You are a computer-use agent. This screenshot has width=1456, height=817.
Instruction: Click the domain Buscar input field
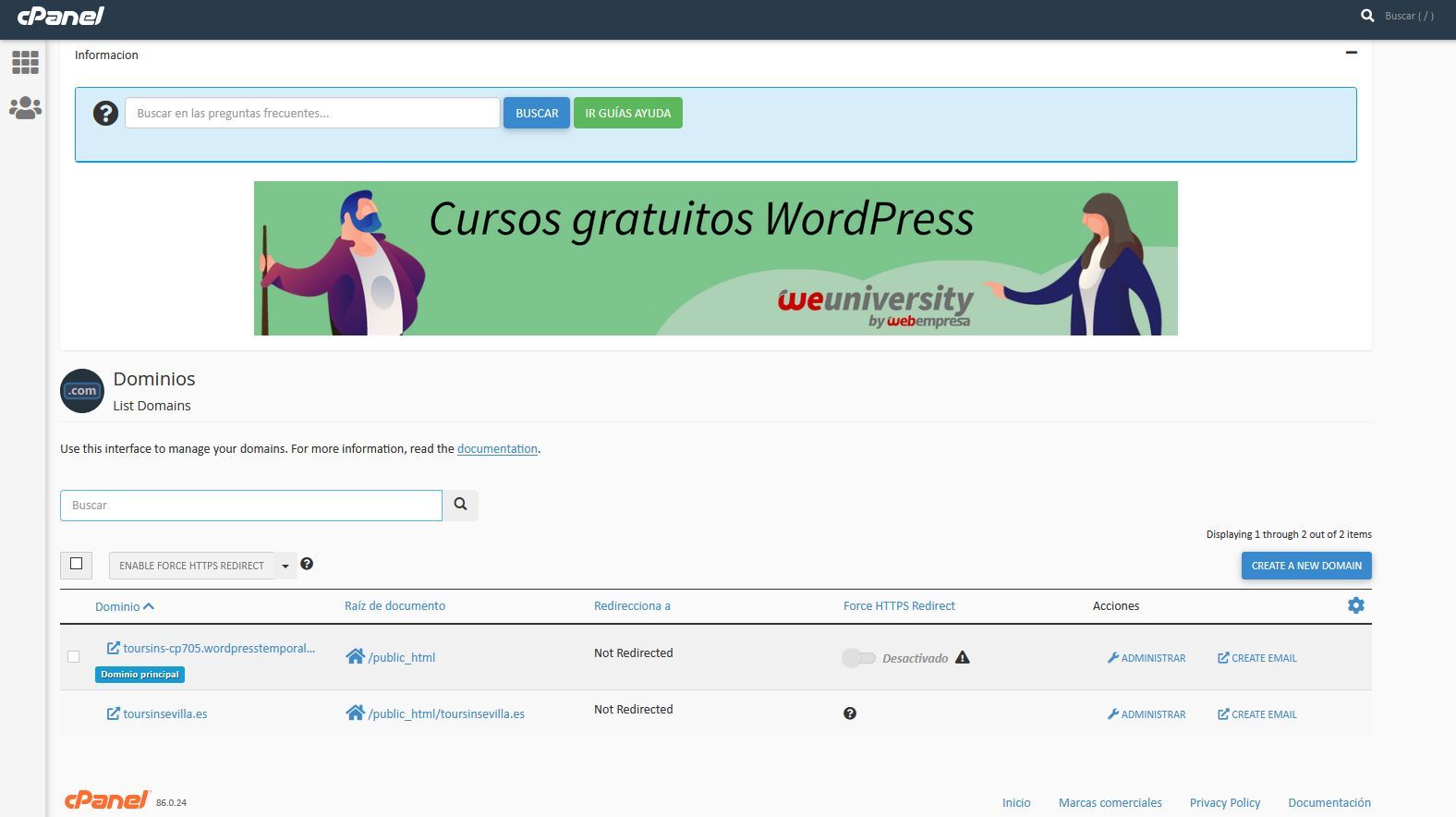tap(251, 506)
